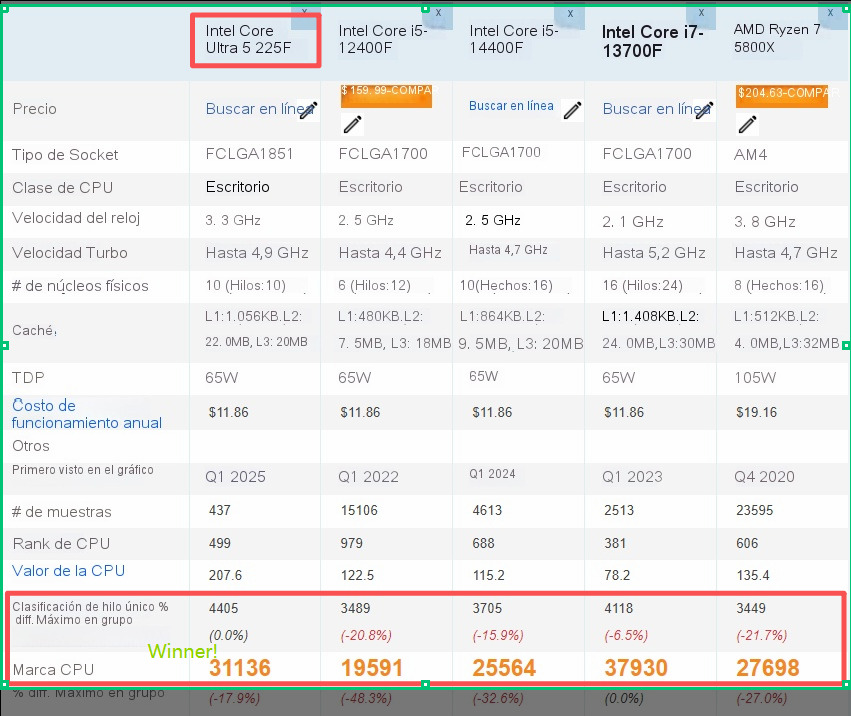Remove Intel Core Ultra 5 225F column with x

[304, 11]
